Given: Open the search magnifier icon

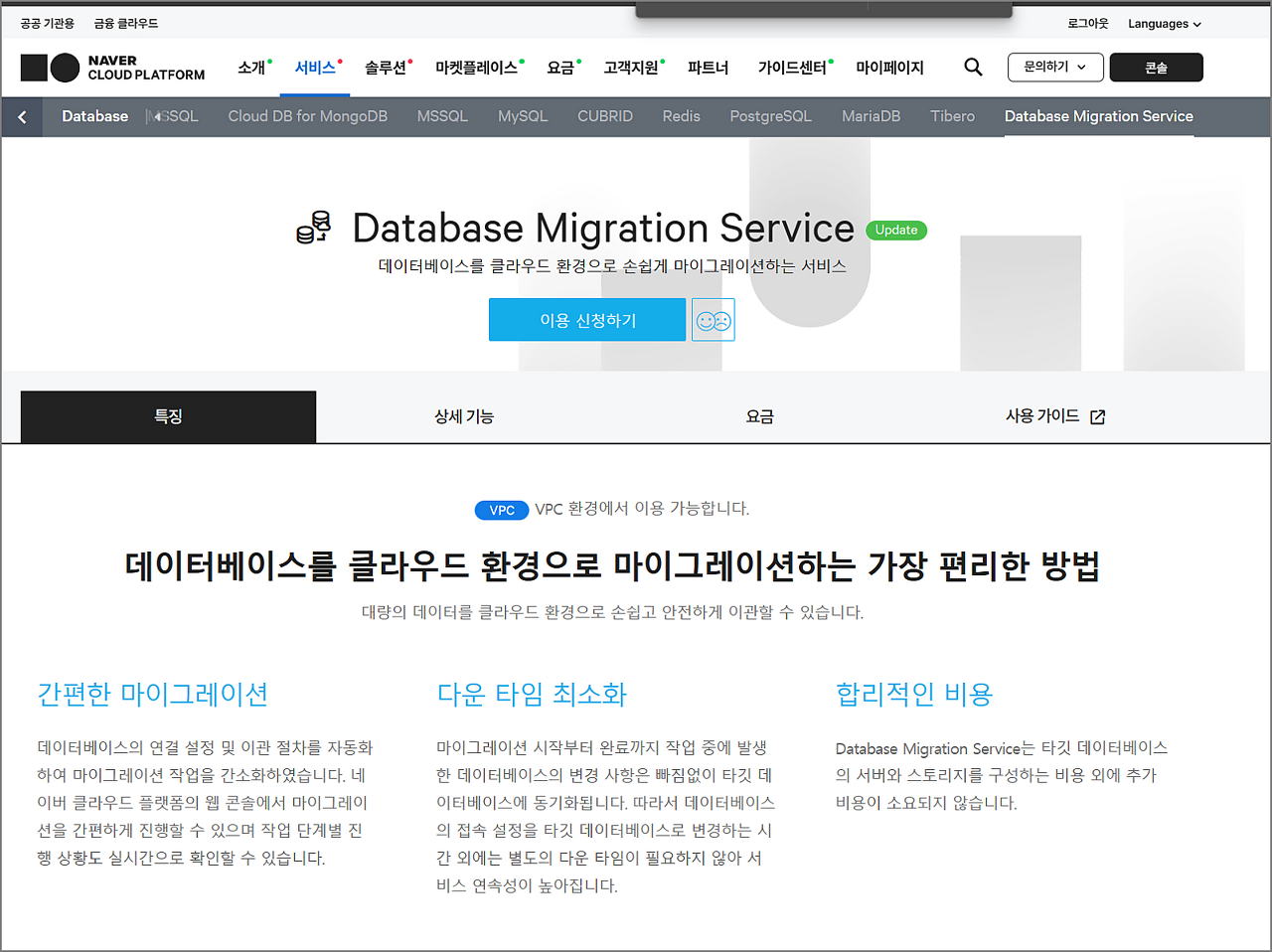Looking at the screenshot, I should [973, 67].
